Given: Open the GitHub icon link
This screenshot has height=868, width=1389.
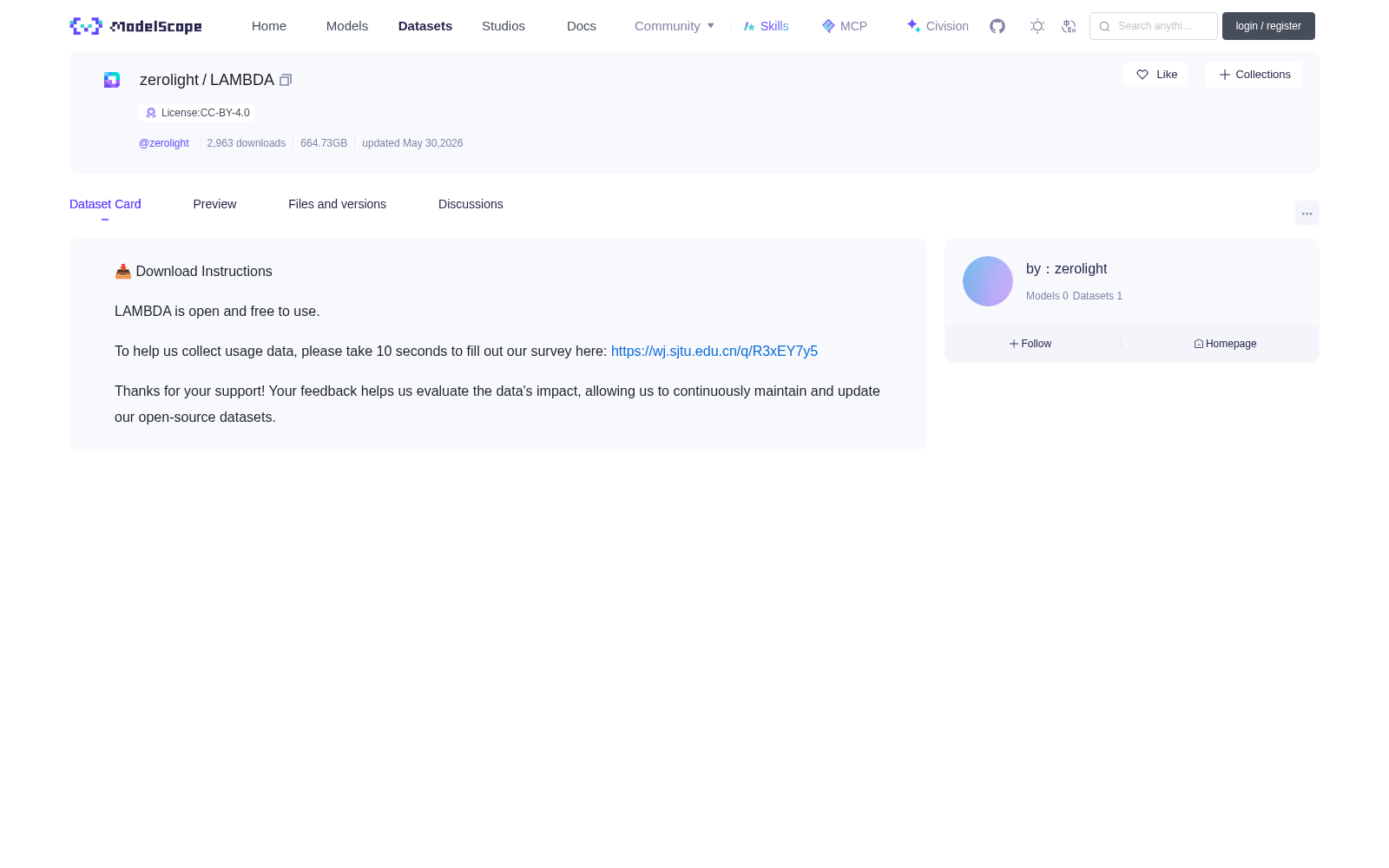Looking at the screenshot, I should tap(997, 26).
